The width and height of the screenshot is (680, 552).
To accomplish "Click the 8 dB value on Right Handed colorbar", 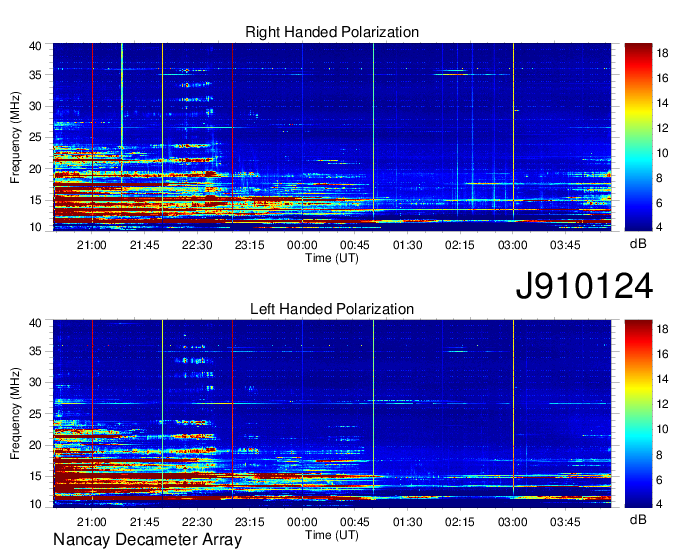I will pos(660,178).
